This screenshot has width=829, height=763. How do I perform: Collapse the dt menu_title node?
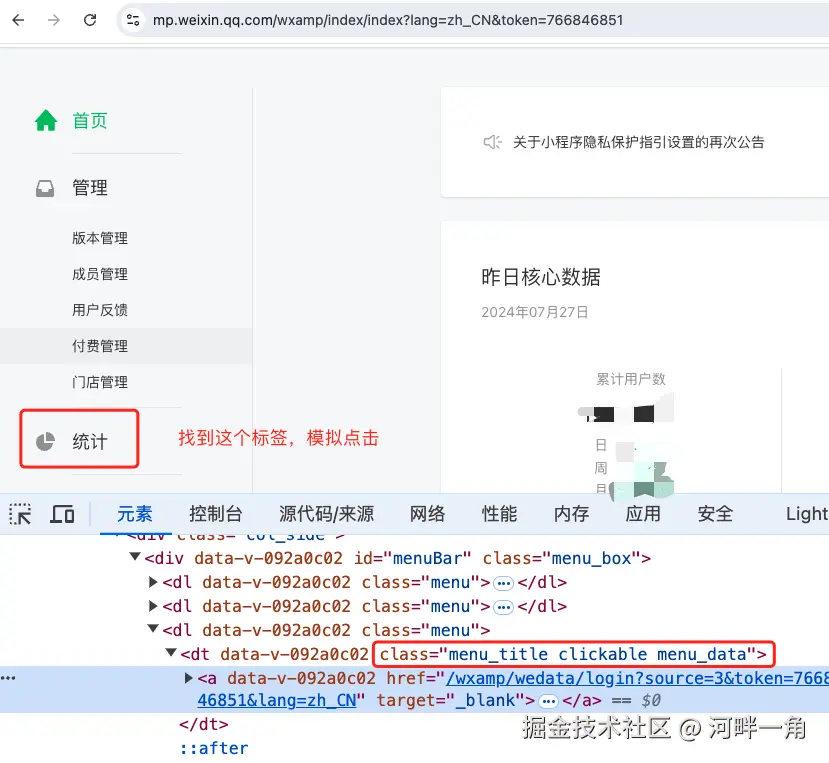tap(171, 652)
